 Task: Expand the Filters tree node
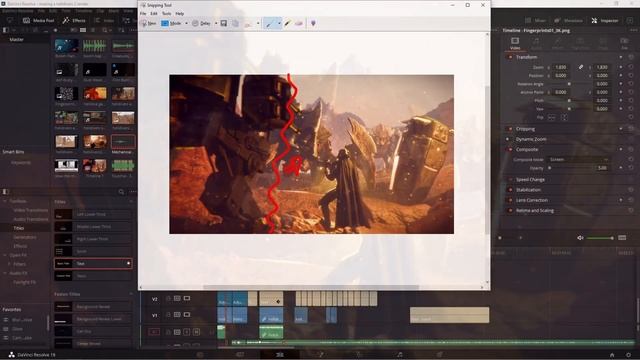click(x=9, y=264)
